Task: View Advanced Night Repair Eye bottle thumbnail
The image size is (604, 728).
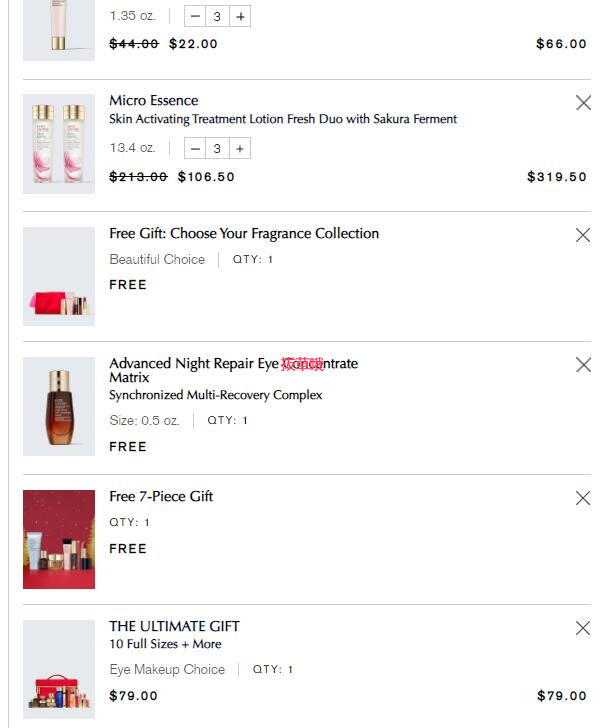Action: [59, 406]
